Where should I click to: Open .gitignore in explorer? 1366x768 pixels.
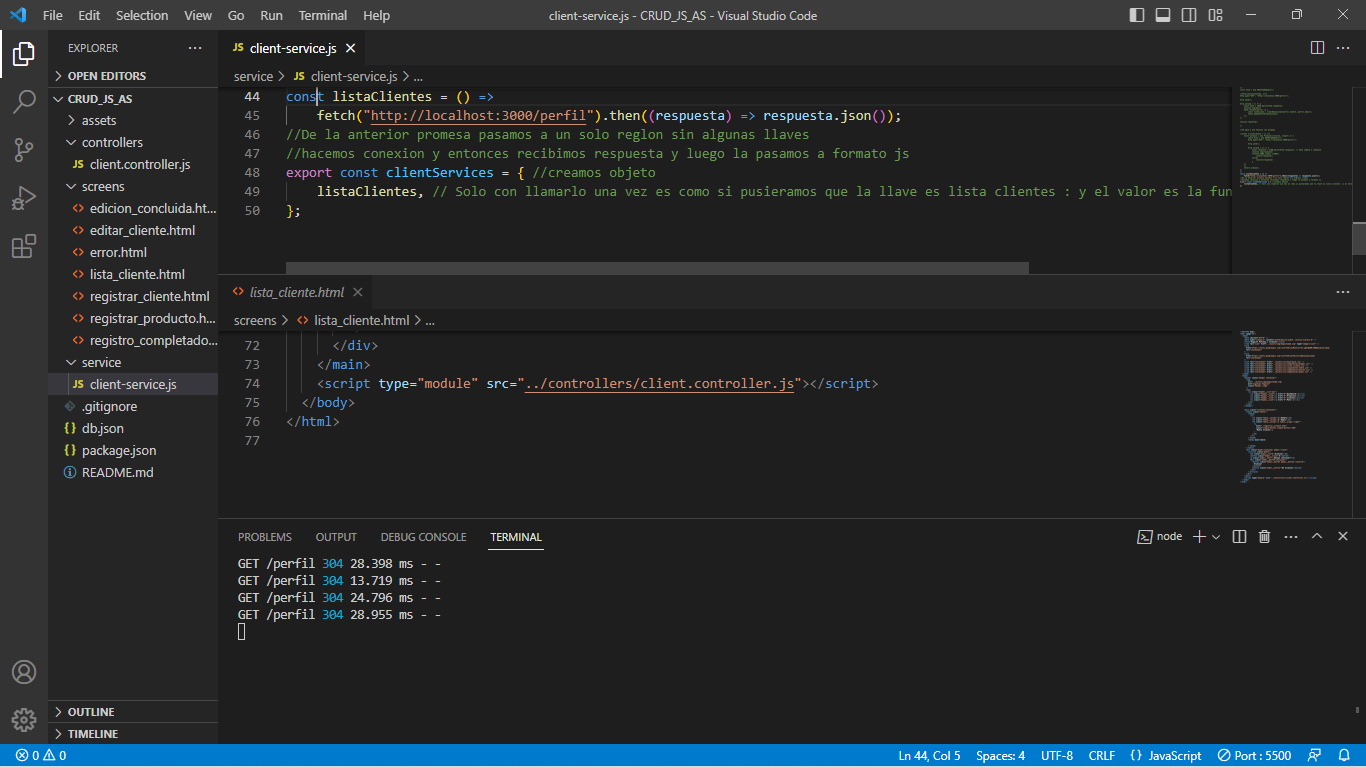click(133, 406)
